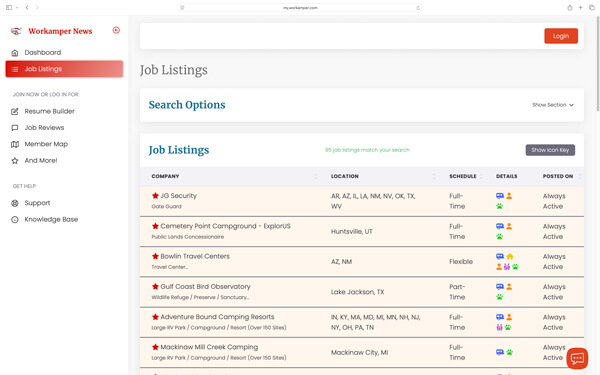The height and width of the screenshot is (375, 600).
Task: Click the blue RV icon in JG Security row
Action: tap(500, 196)
